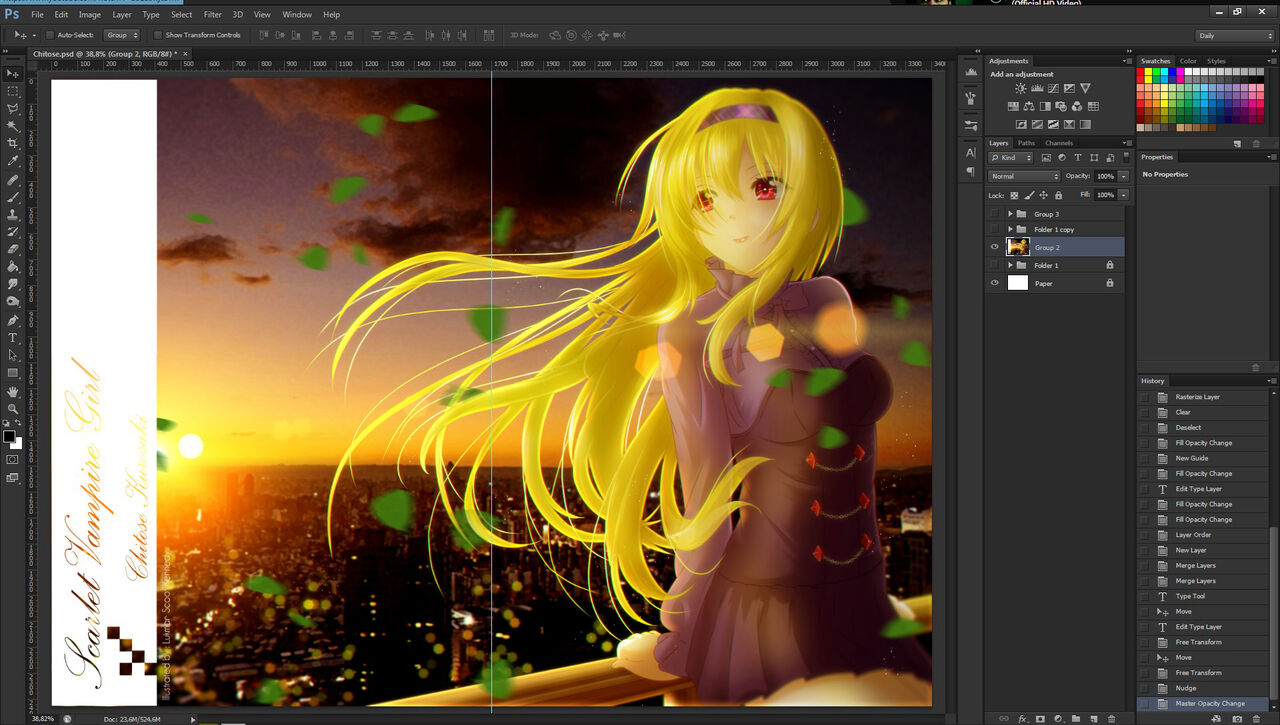Open the Image menu
The width and height of the screenshot is (1280, 725).
coord(89,15)
